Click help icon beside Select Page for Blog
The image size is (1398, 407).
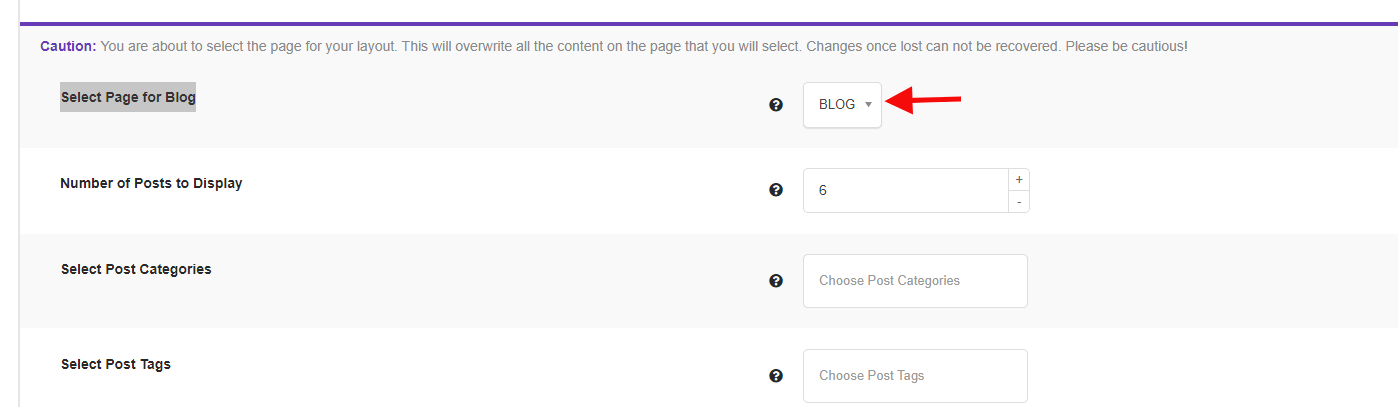(x=776, y=104)
